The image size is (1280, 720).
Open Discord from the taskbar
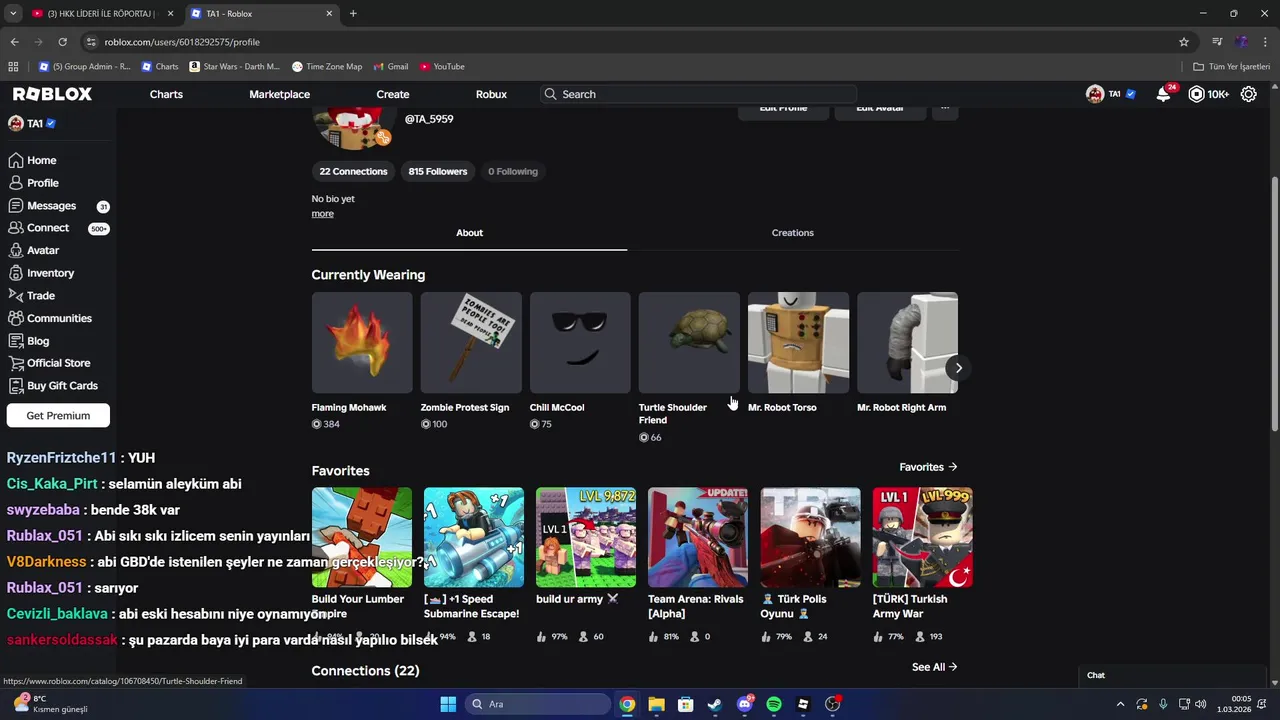point(744,704)
